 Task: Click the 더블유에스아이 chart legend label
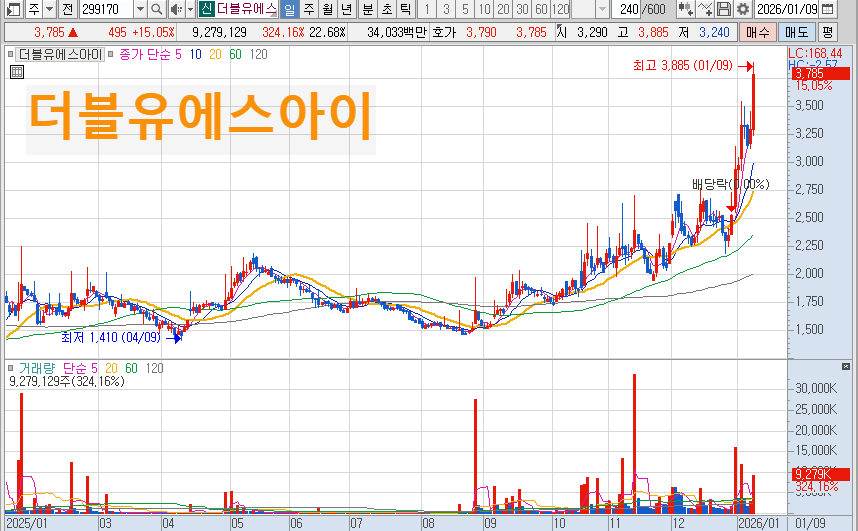pyautogui.click(x=61, y=54)
